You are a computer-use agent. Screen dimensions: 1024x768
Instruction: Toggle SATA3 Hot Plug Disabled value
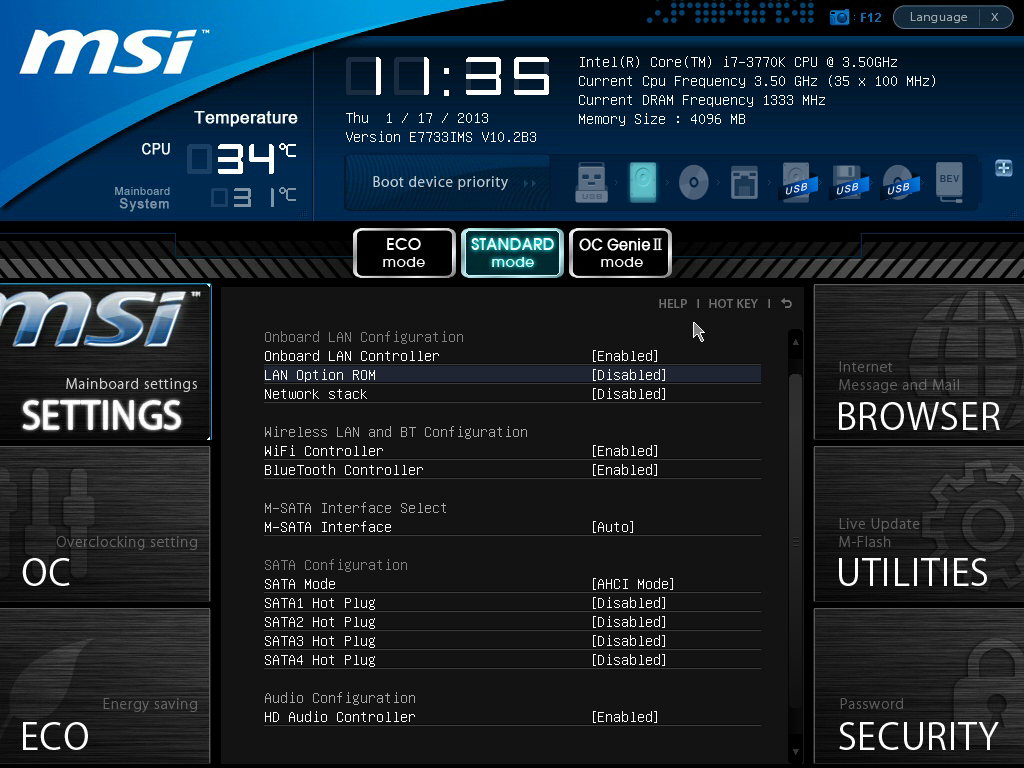(x=629, y=641)
